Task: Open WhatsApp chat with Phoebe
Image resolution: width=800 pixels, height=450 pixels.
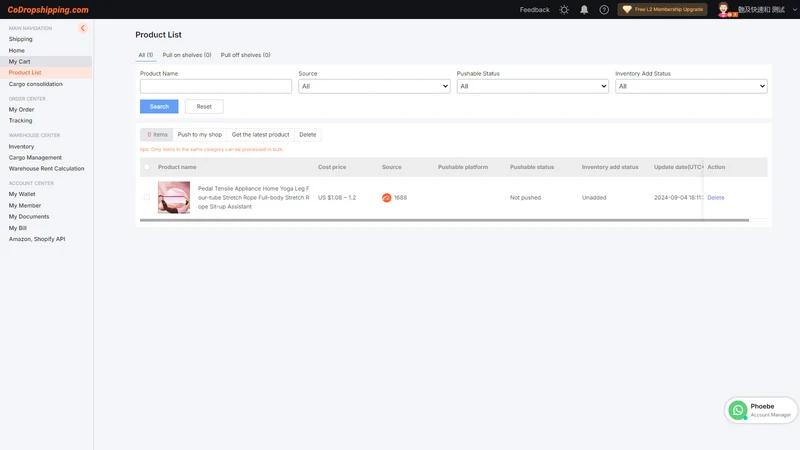Action: point(761,410)
